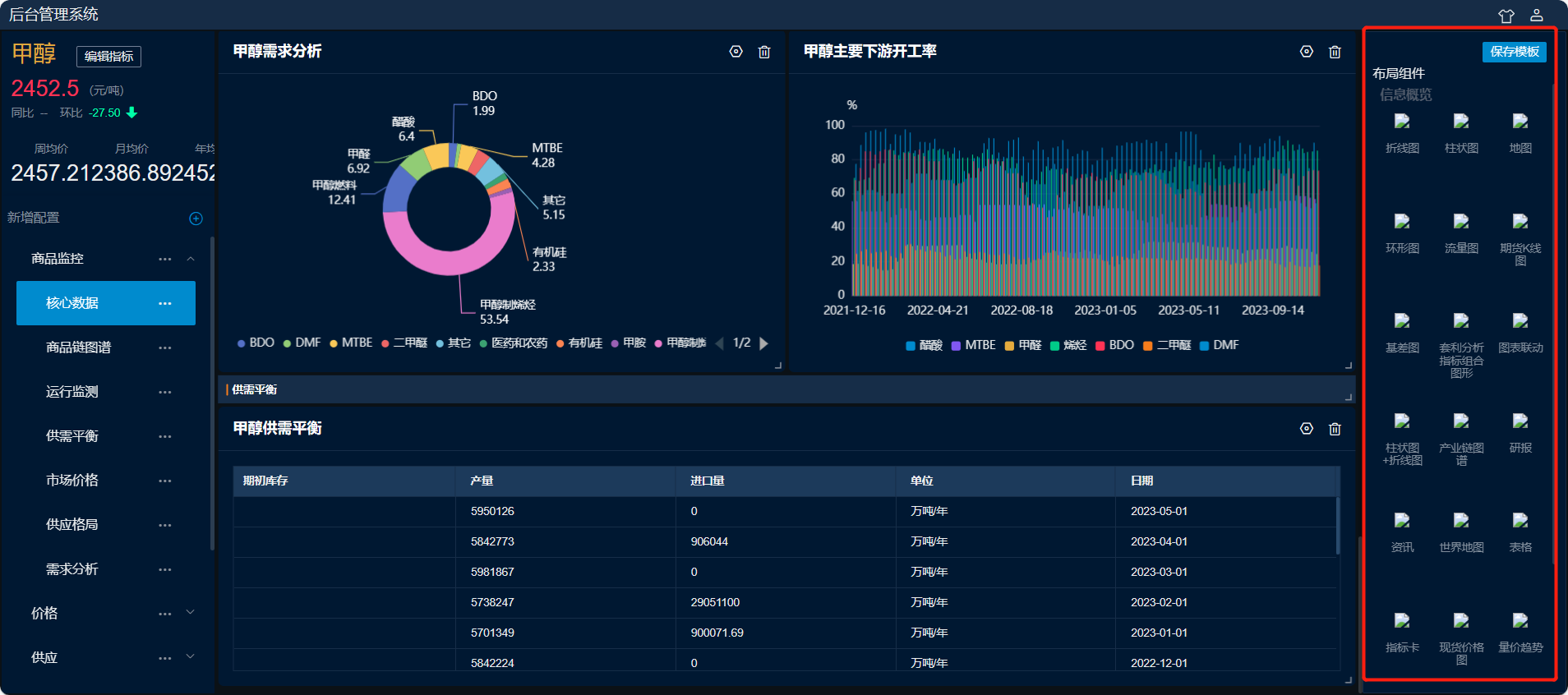
Task: Toggle BDO series in pie chart legend
Action: (256, 343)
